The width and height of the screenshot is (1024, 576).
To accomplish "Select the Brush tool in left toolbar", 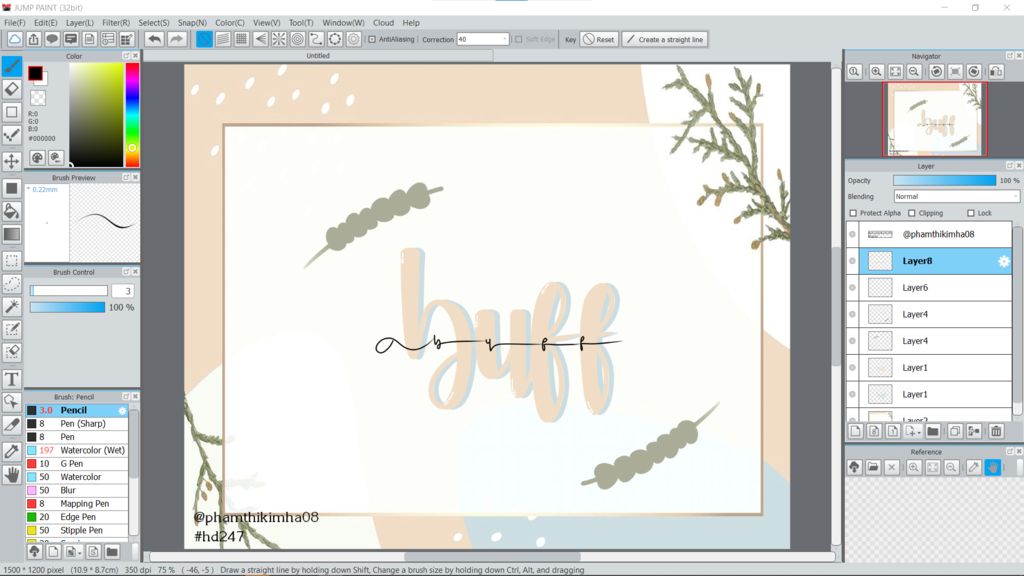I will [12, 65].
